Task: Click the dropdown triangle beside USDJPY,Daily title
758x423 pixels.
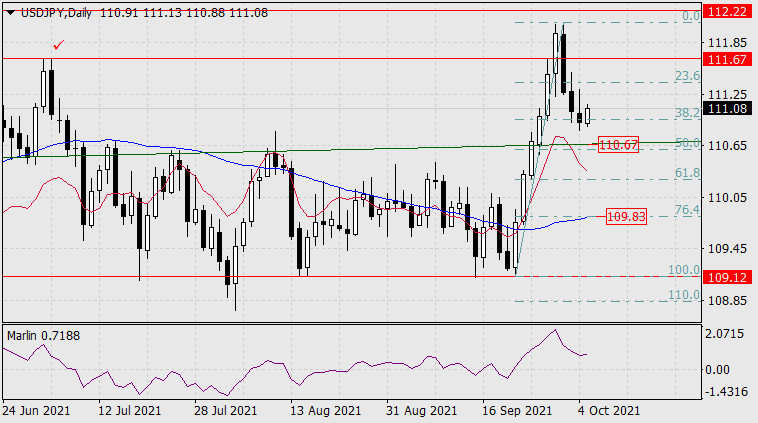Action: [x=10, y=13]
